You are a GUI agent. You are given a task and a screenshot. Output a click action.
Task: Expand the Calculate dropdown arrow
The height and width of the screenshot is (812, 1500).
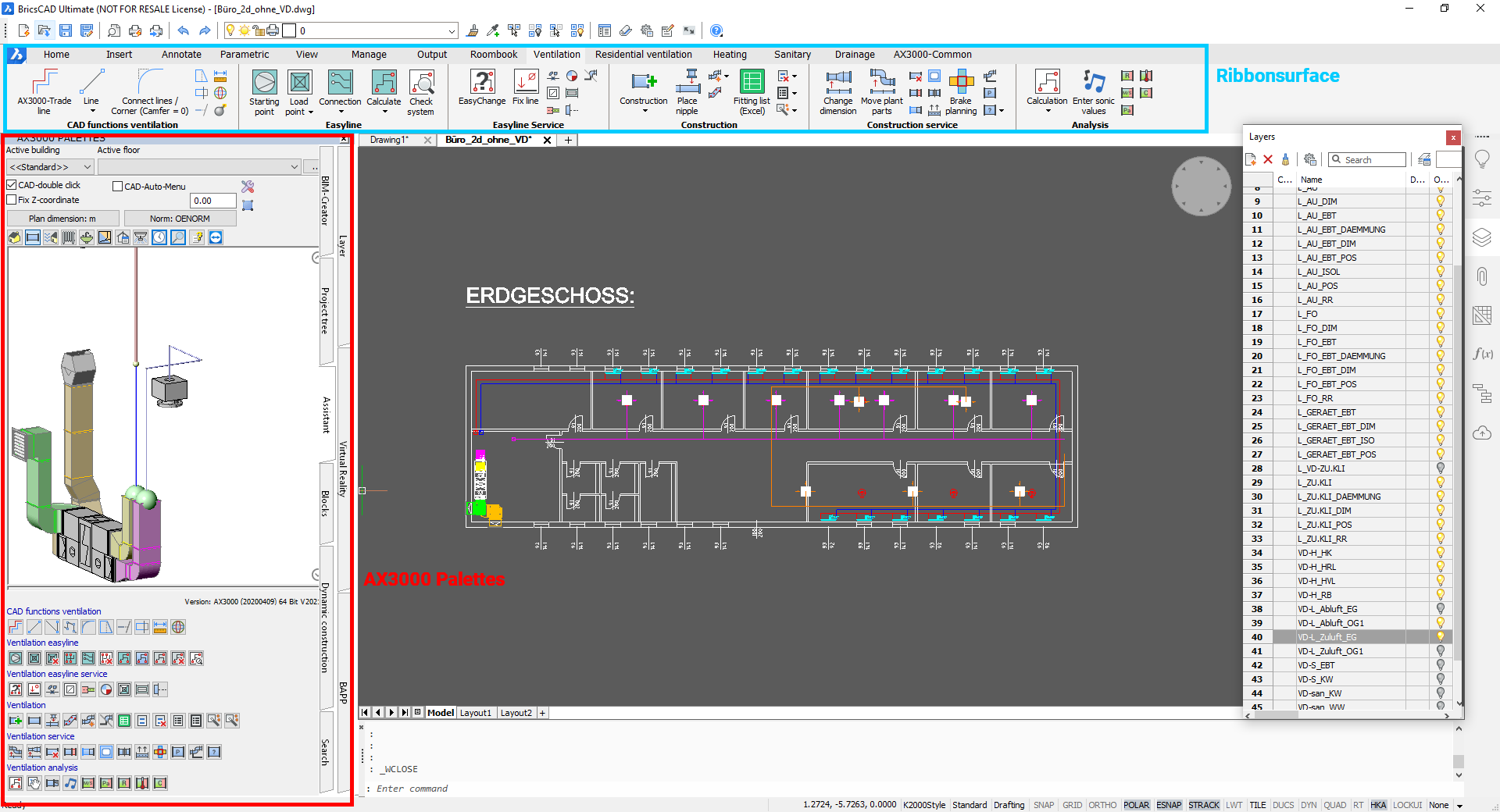tap(384, 112)
